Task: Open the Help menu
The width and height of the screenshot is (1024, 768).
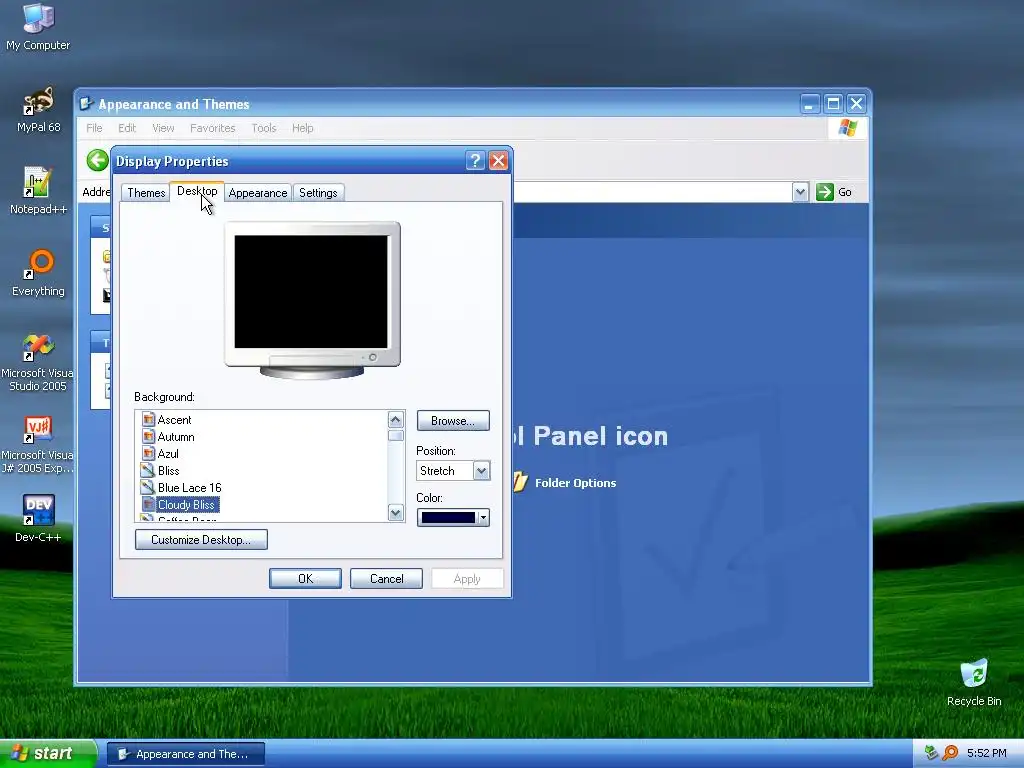Action: (x=302, y=128)
